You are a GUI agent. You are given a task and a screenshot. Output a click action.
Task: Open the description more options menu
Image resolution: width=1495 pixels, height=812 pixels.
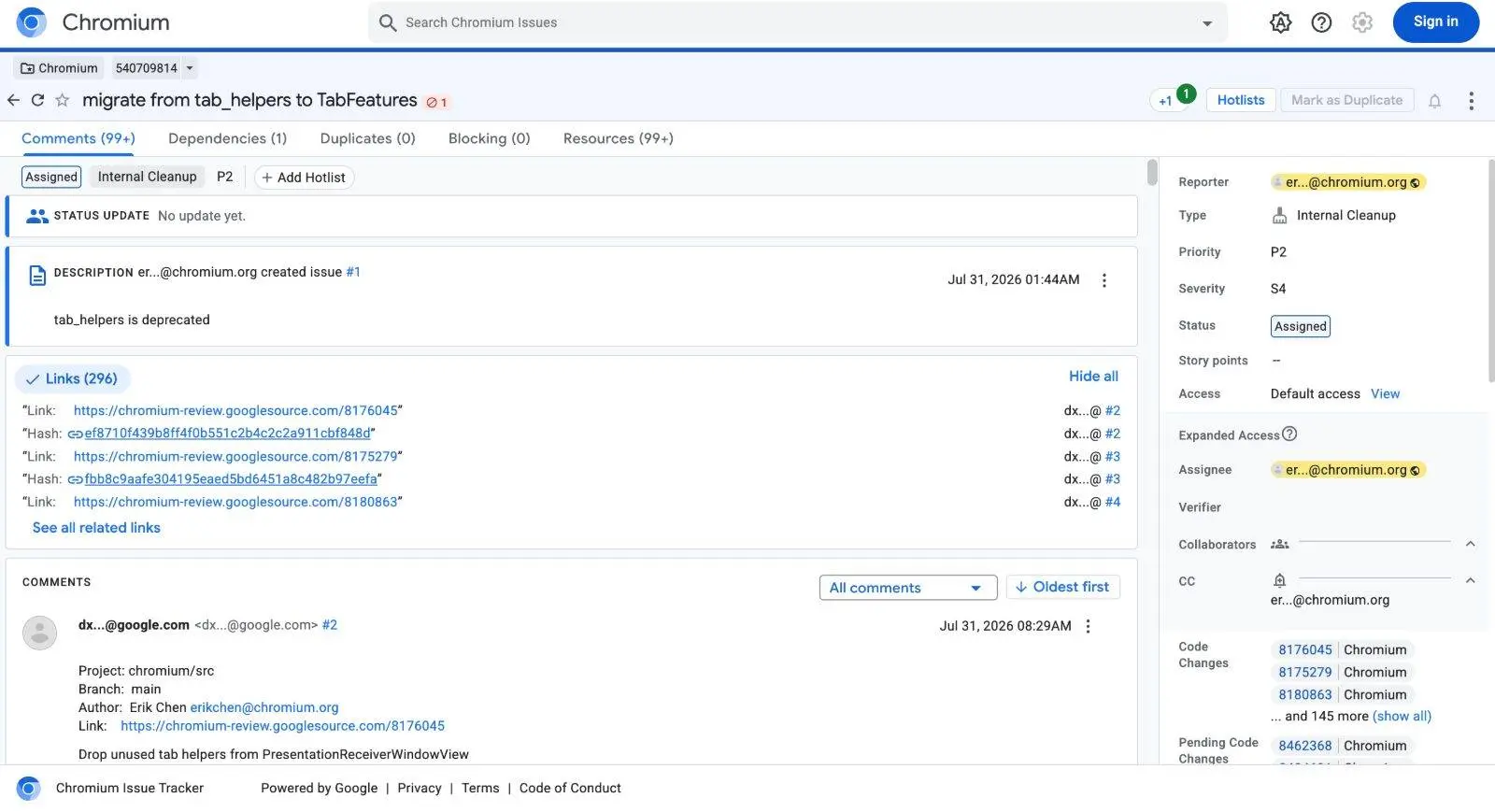1104,280
